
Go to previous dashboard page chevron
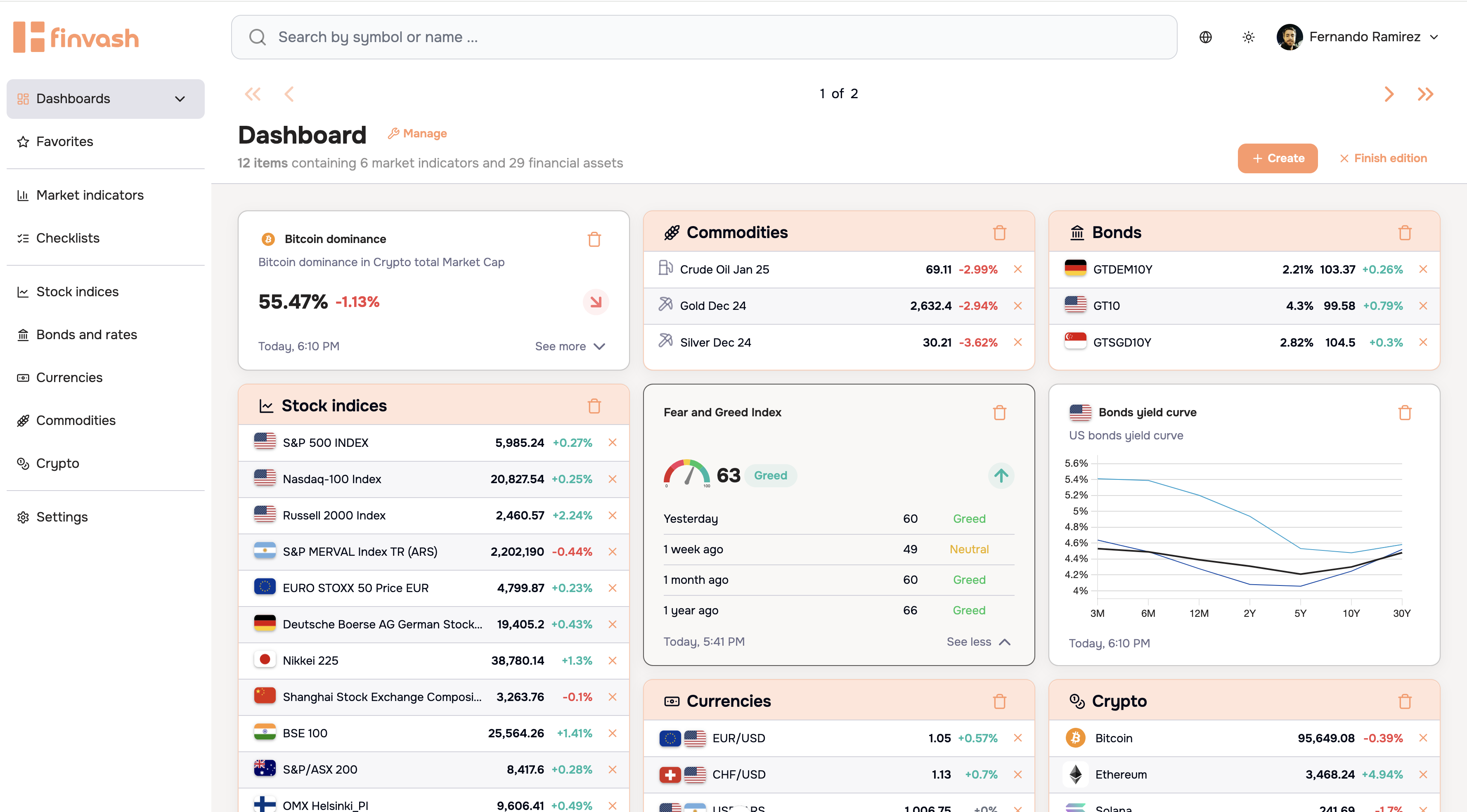point(289,94)
